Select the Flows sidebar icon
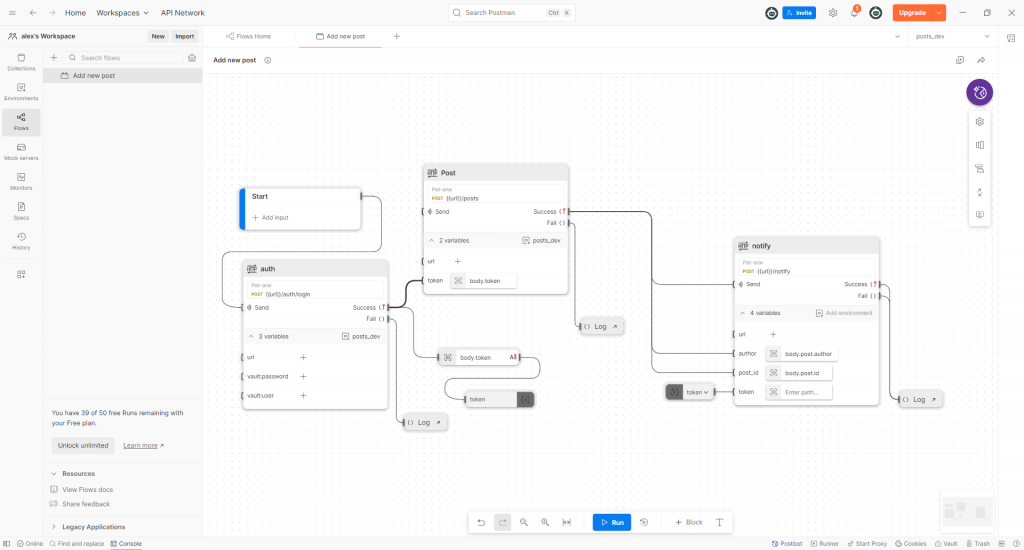This screenshot has height=550, width=1024. 21,122
